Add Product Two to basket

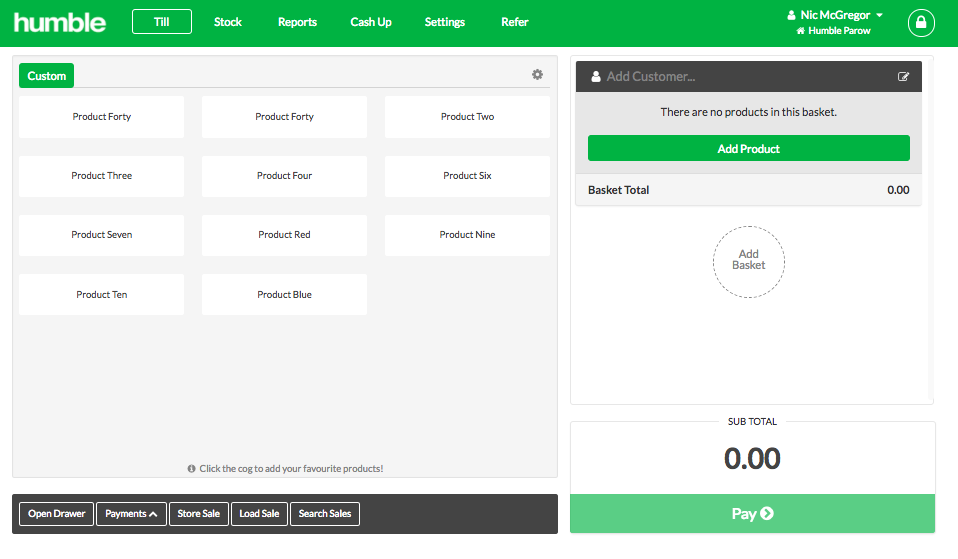point(467,117)
